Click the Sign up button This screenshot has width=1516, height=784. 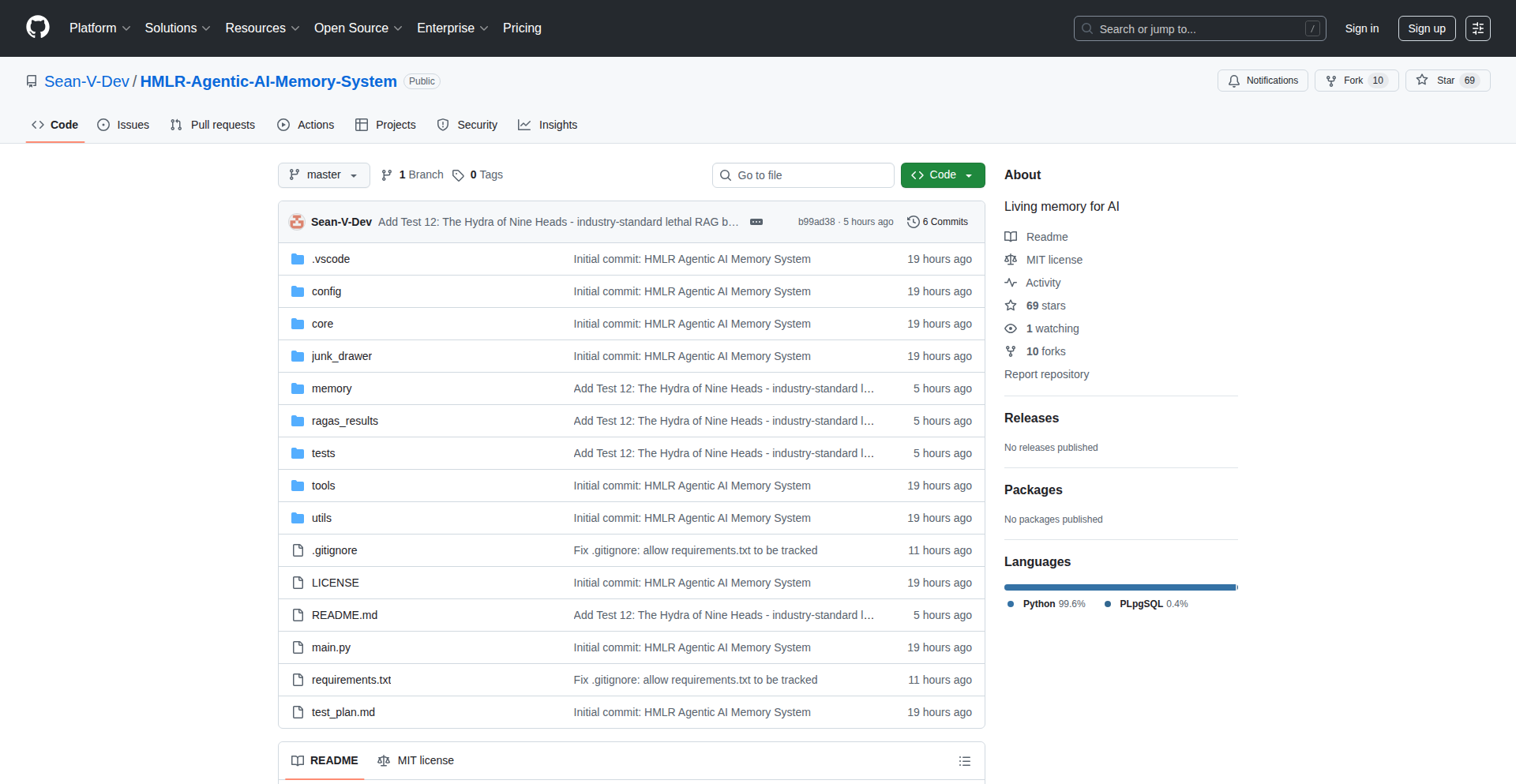[x=1426, y=28]
